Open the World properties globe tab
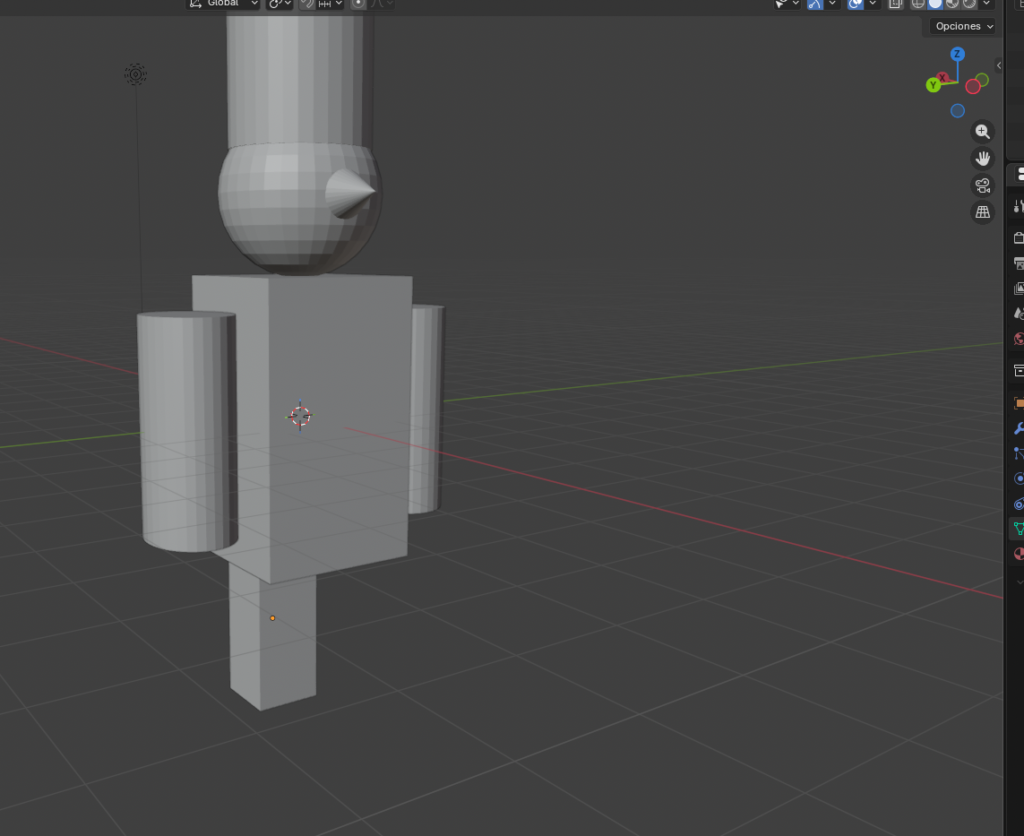 click(x=1019, y=339)
